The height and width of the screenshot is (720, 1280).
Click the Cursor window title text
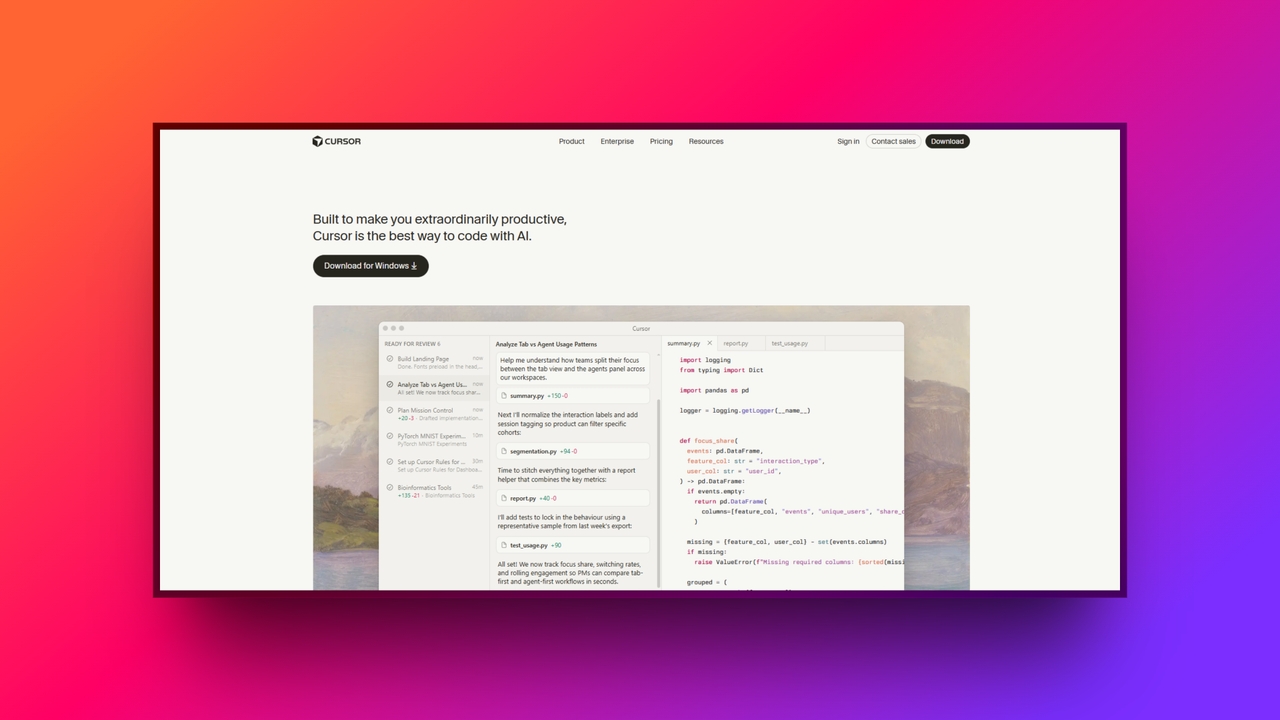[x=641, y=328]
